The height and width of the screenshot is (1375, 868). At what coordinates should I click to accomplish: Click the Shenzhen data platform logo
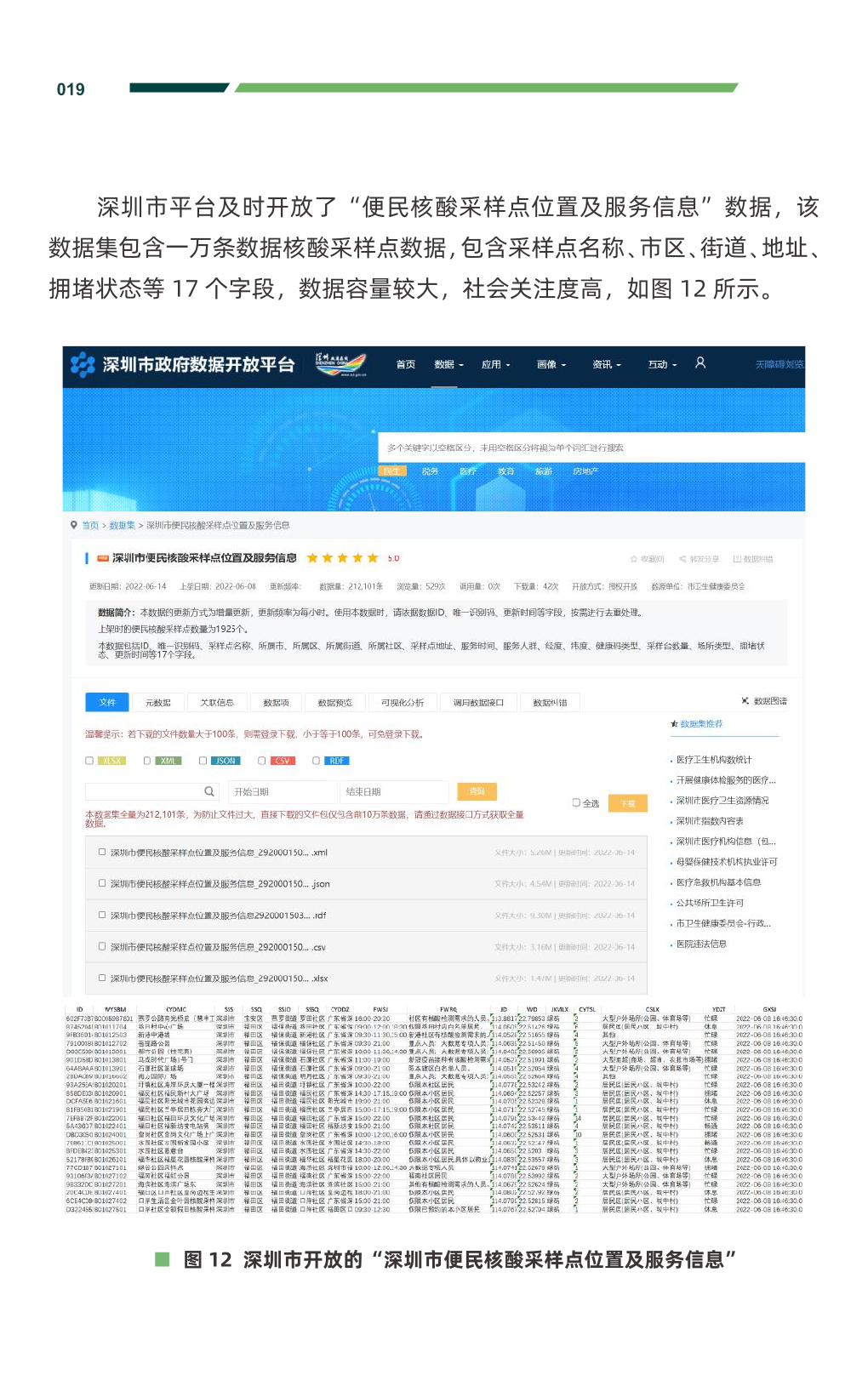tap(83, 365)
